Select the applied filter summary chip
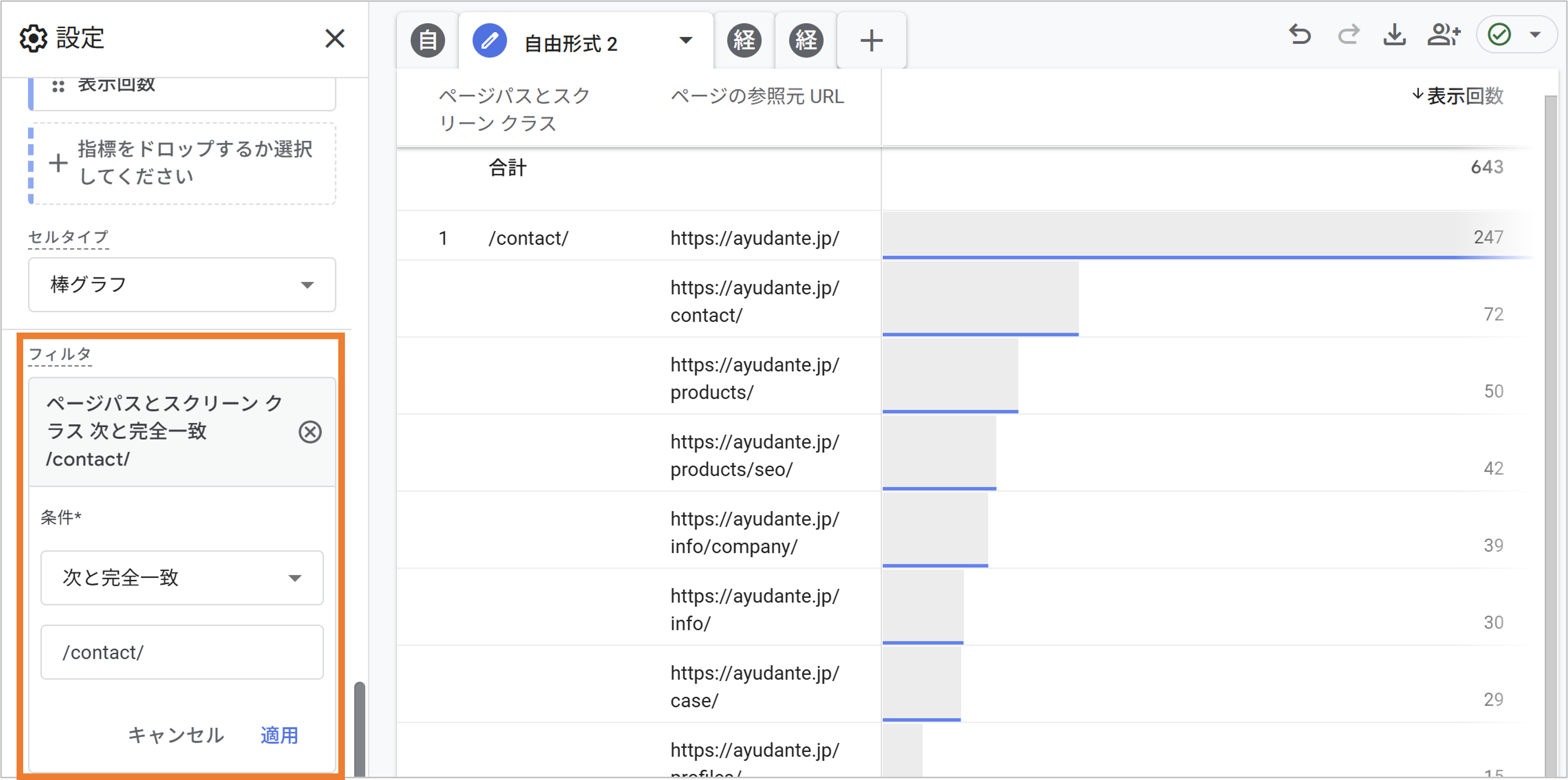The height and width of the screenshot is (780, 1568). point(182,431)
